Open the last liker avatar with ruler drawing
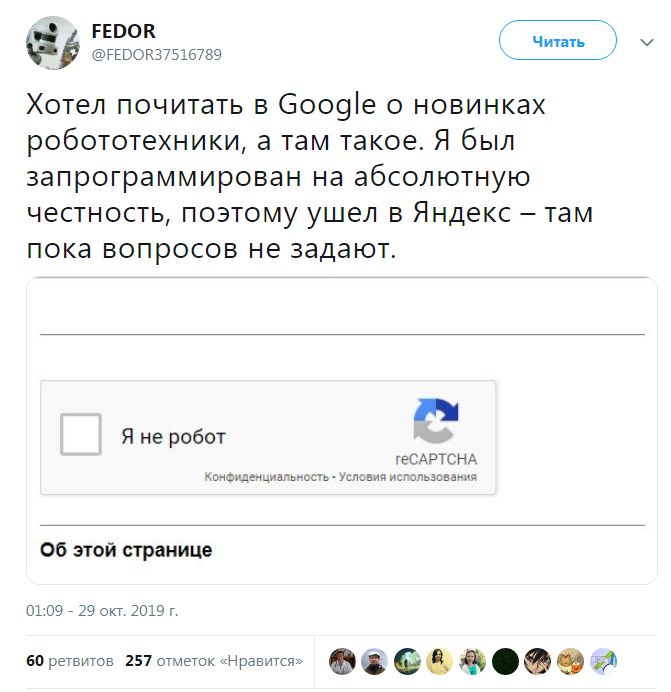Screen dimensions: 671x692 click(x=603, y=661)
